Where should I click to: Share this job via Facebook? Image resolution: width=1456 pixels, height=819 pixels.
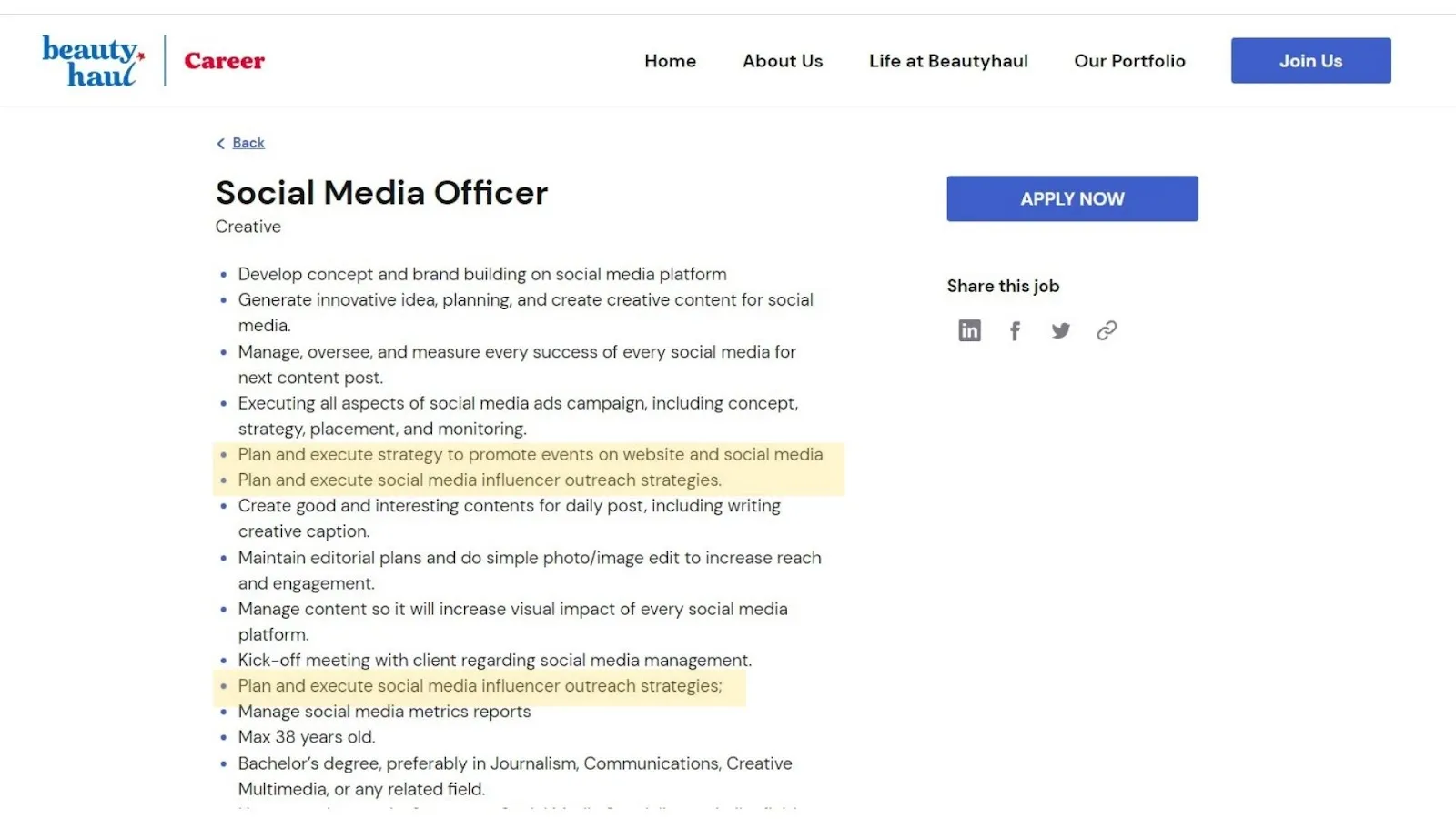coord(1015,330)
